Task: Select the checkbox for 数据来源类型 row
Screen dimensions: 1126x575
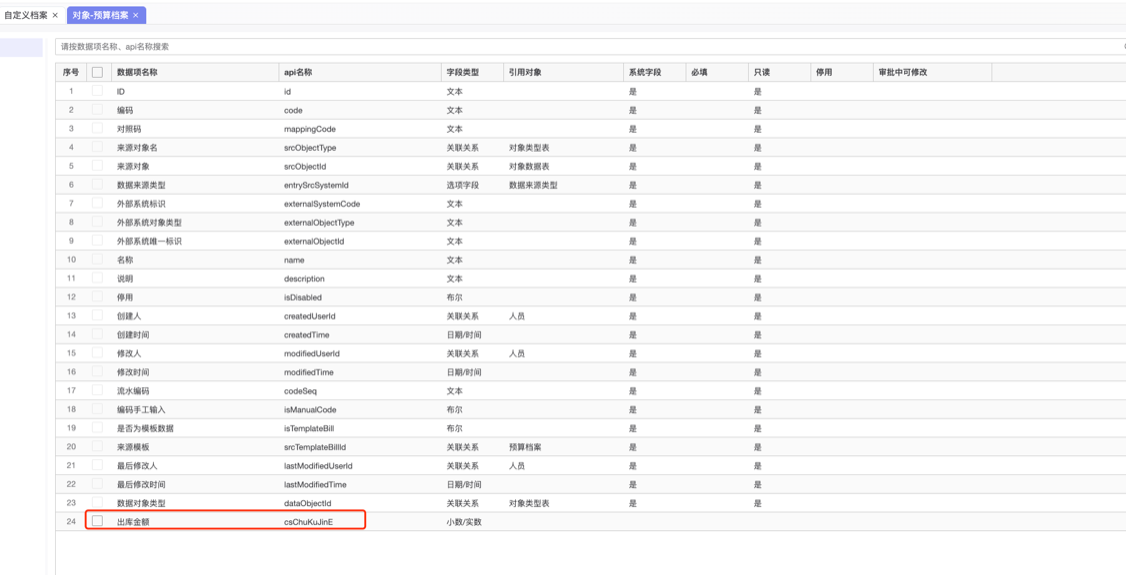Action: (x=97, y=184)
